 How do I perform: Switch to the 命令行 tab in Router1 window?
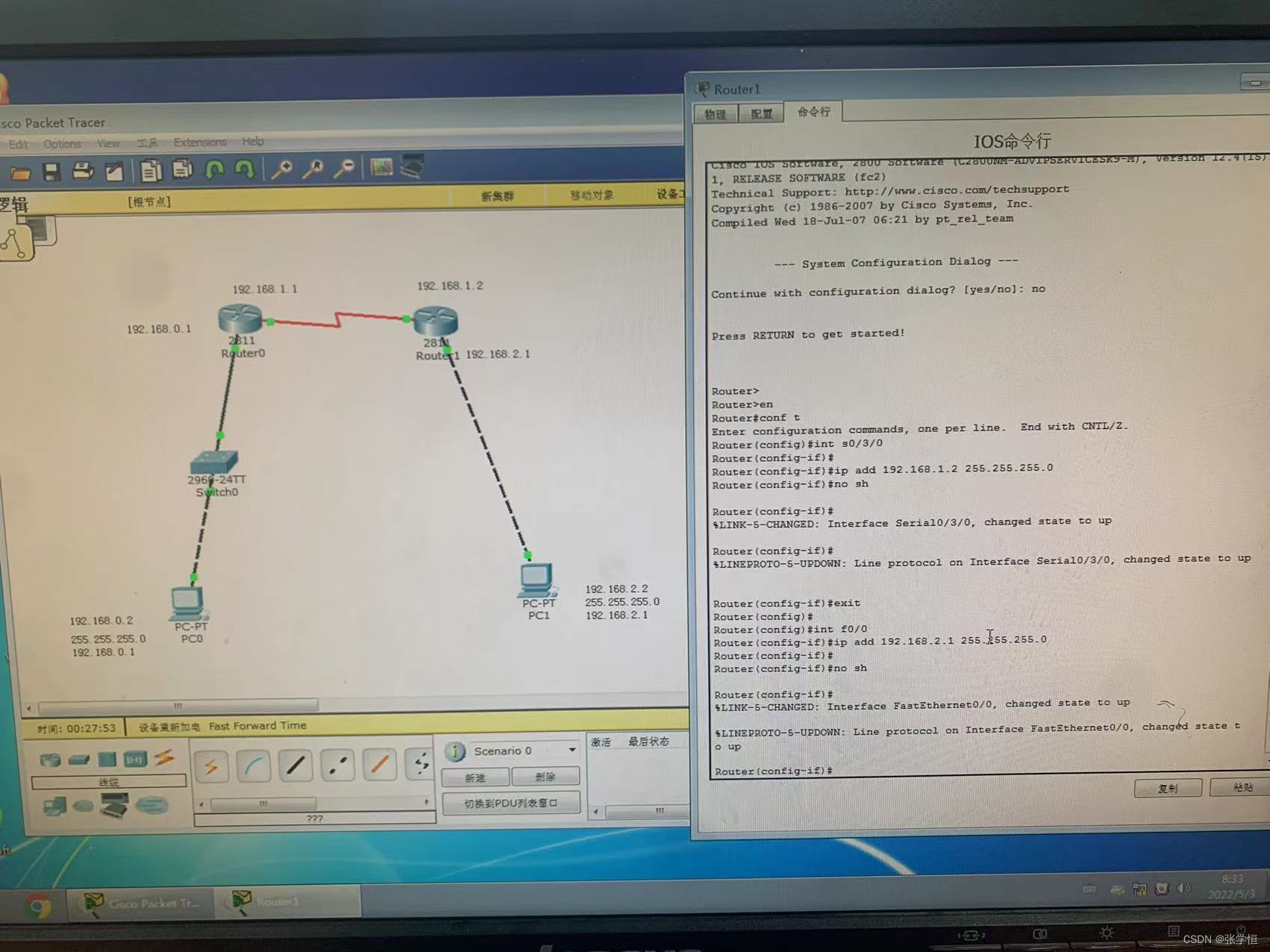[x=813, y=112]
